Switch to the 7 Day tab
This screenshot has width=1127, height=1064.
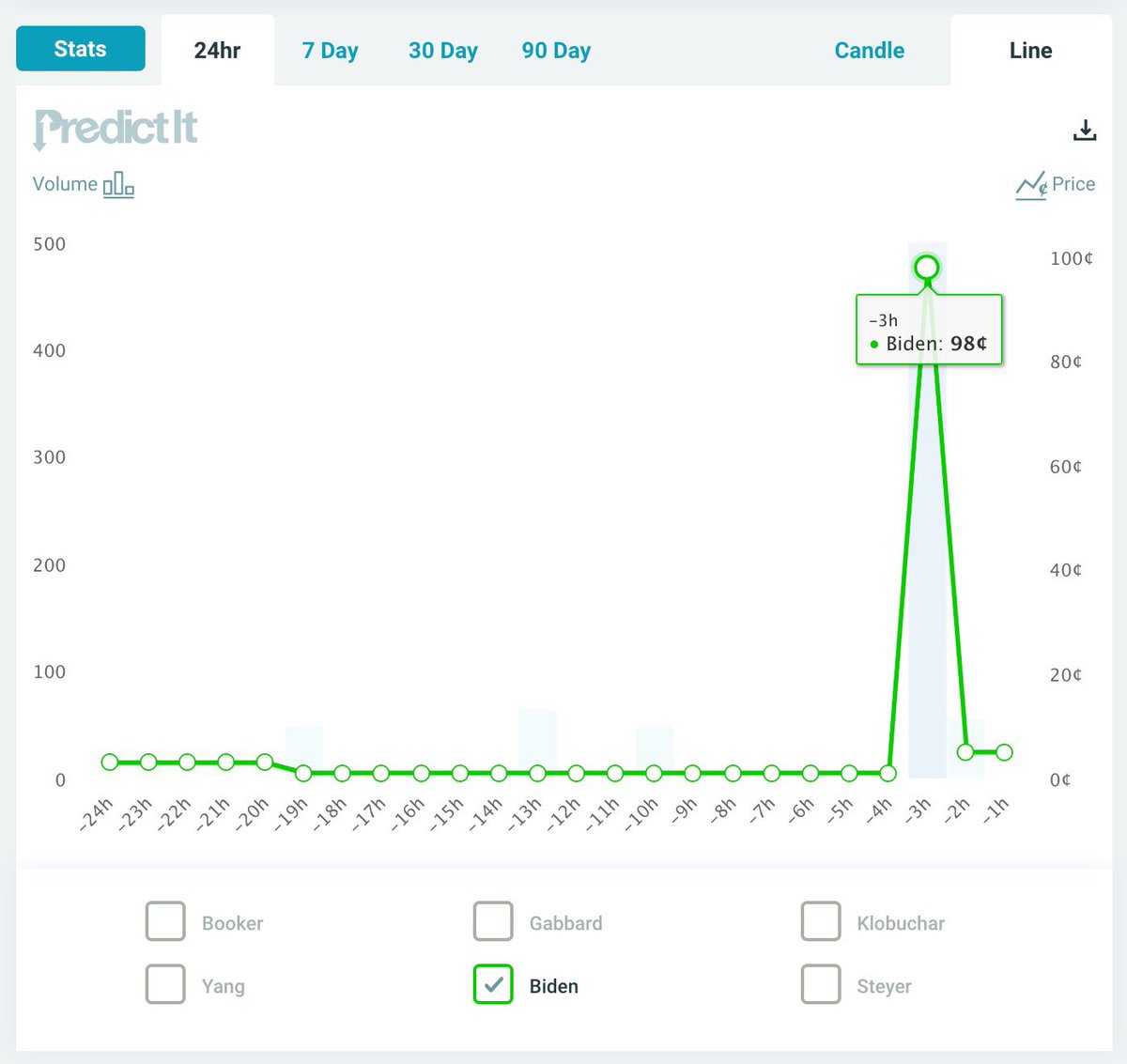click(x=330, y=51)
